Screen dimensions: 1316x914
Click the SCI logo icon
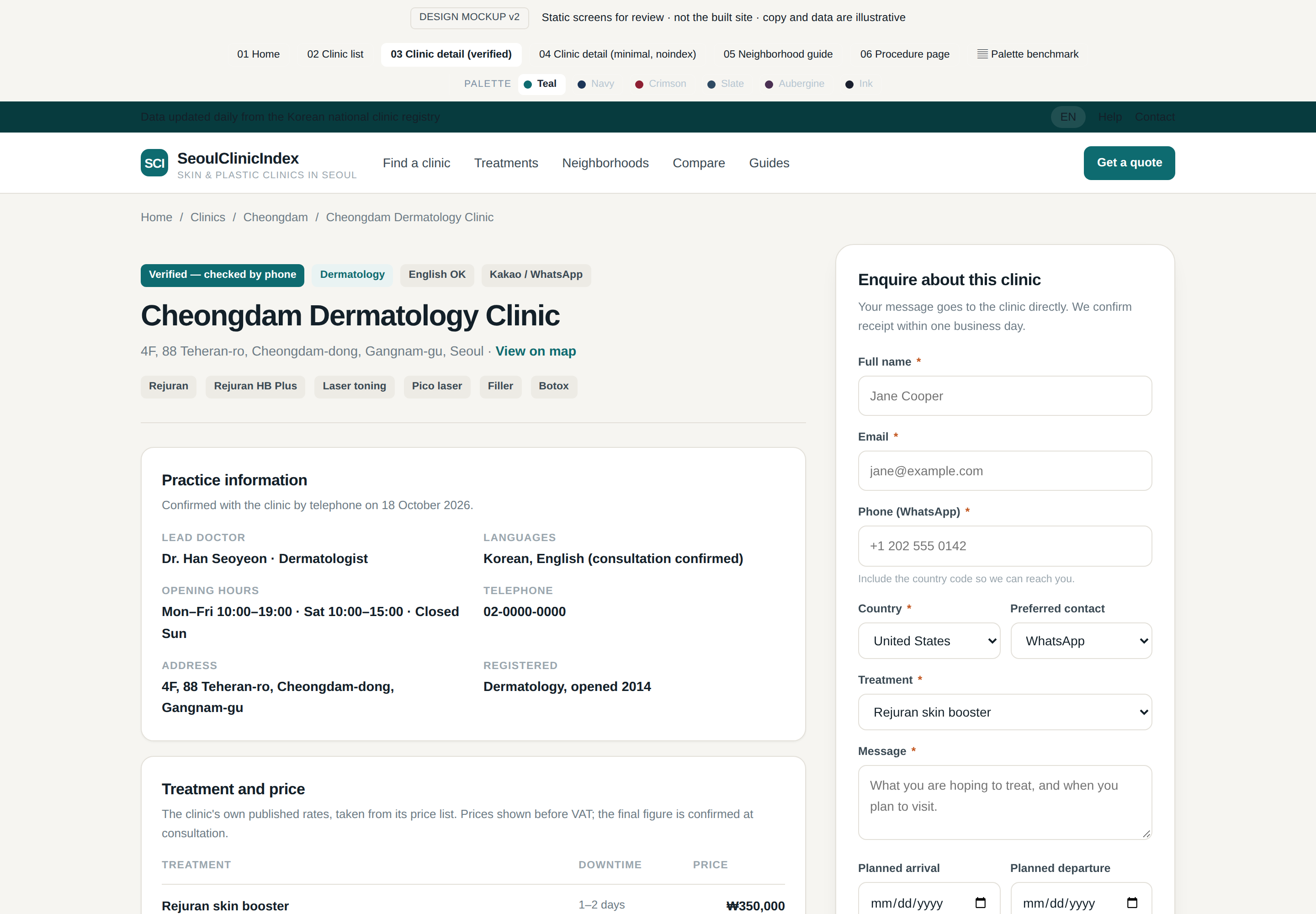tap(154, 163)
